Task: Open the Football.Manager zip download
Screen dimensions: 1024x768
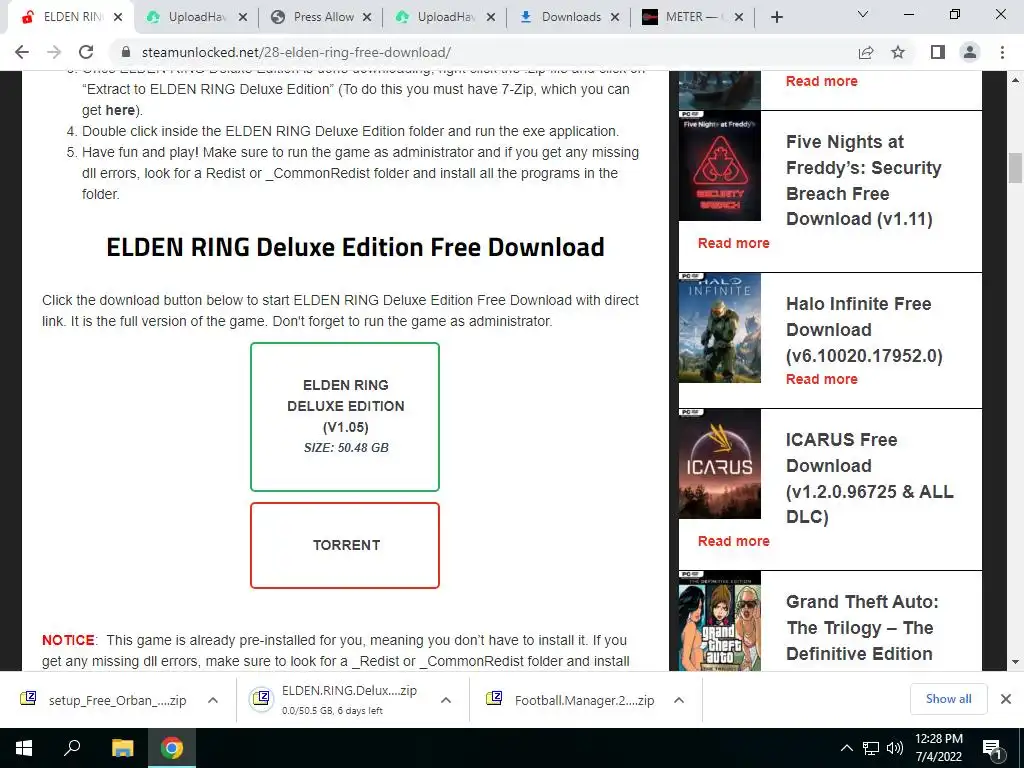Action: [x=569, y=700]
